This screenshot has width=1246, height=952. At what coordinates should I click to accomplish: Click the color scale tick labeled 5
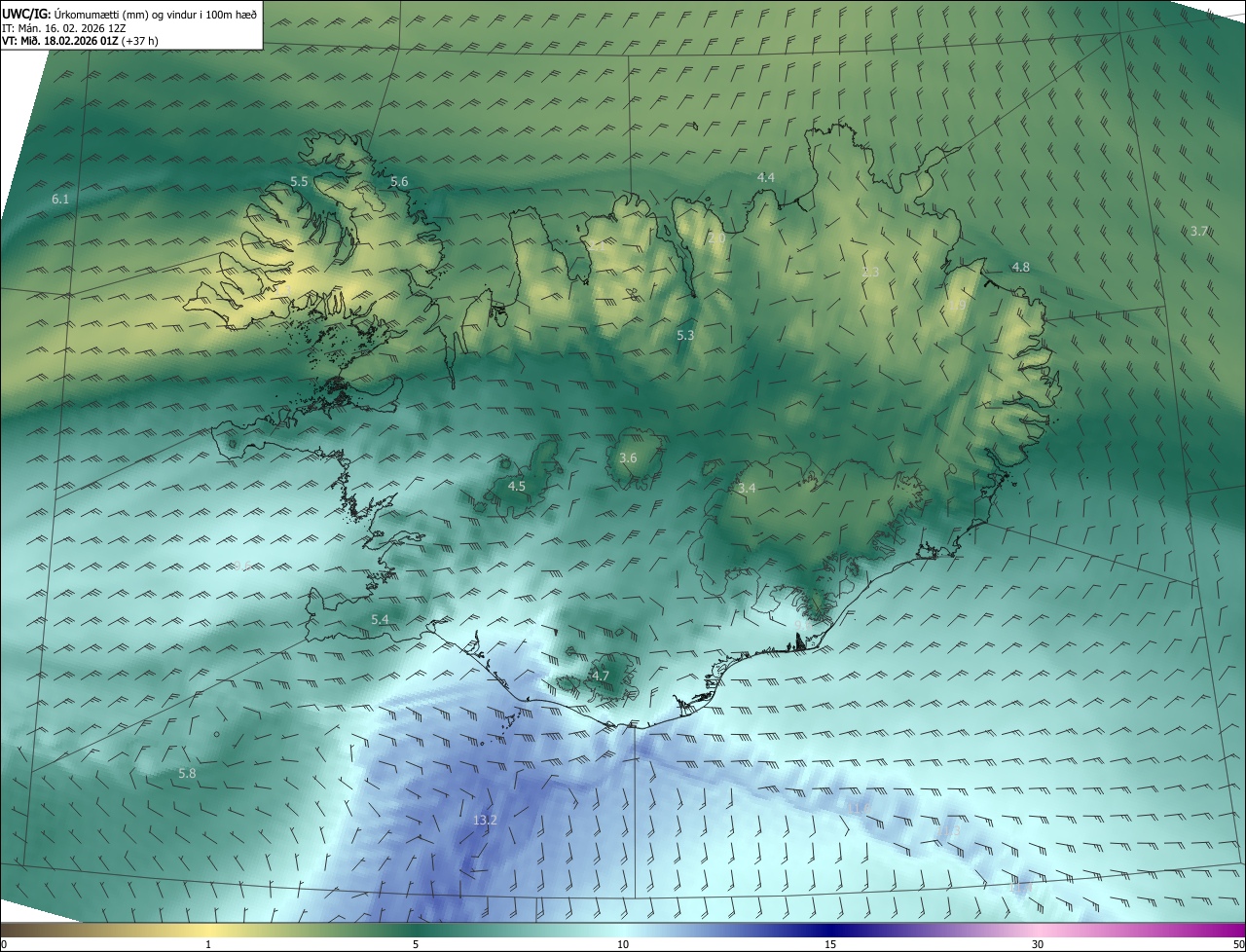click(x=416, y=944)
